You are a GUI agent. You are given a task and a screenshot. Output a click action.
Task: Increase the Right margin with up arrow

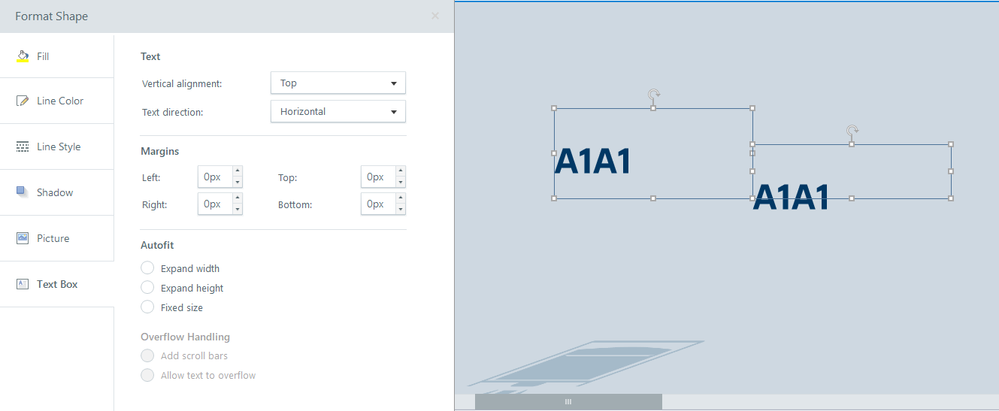(x=238, y=198)
